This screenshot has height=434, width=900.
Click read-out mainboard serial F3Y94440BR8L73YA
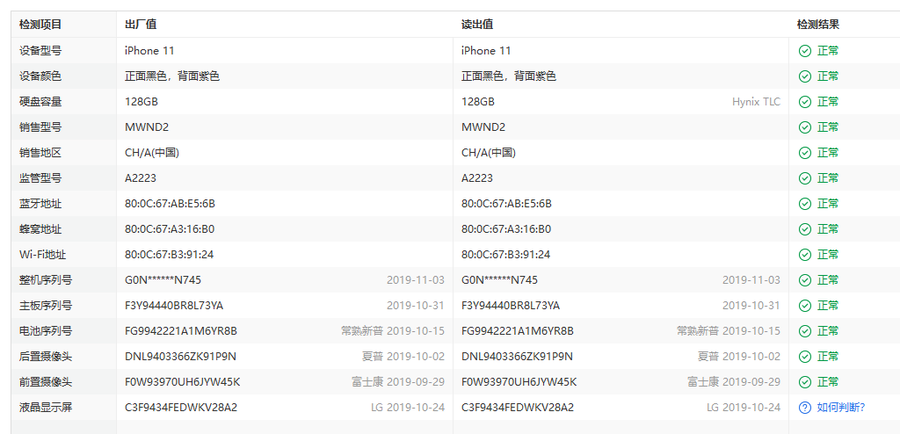coord(510,305)
